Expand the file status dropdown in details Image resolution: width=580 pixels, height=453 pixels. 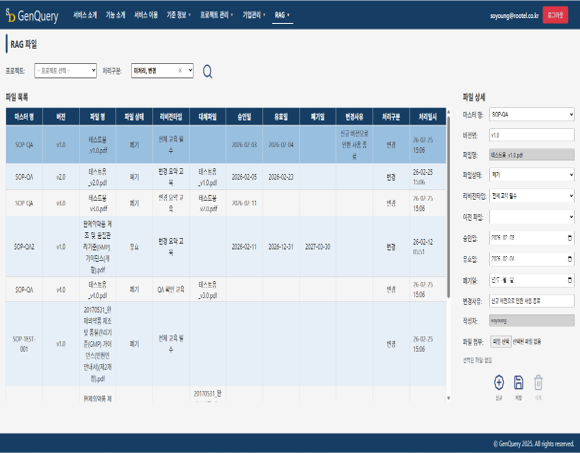[532, 175]
